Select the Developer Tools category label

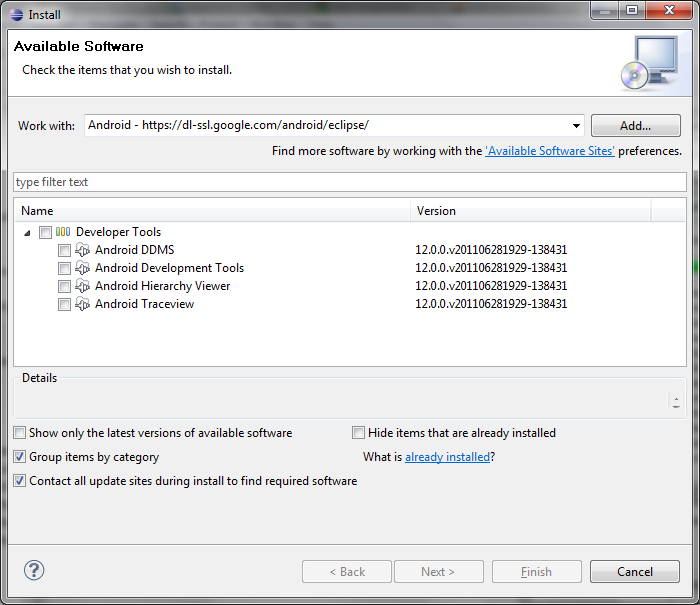click(118, 232)
